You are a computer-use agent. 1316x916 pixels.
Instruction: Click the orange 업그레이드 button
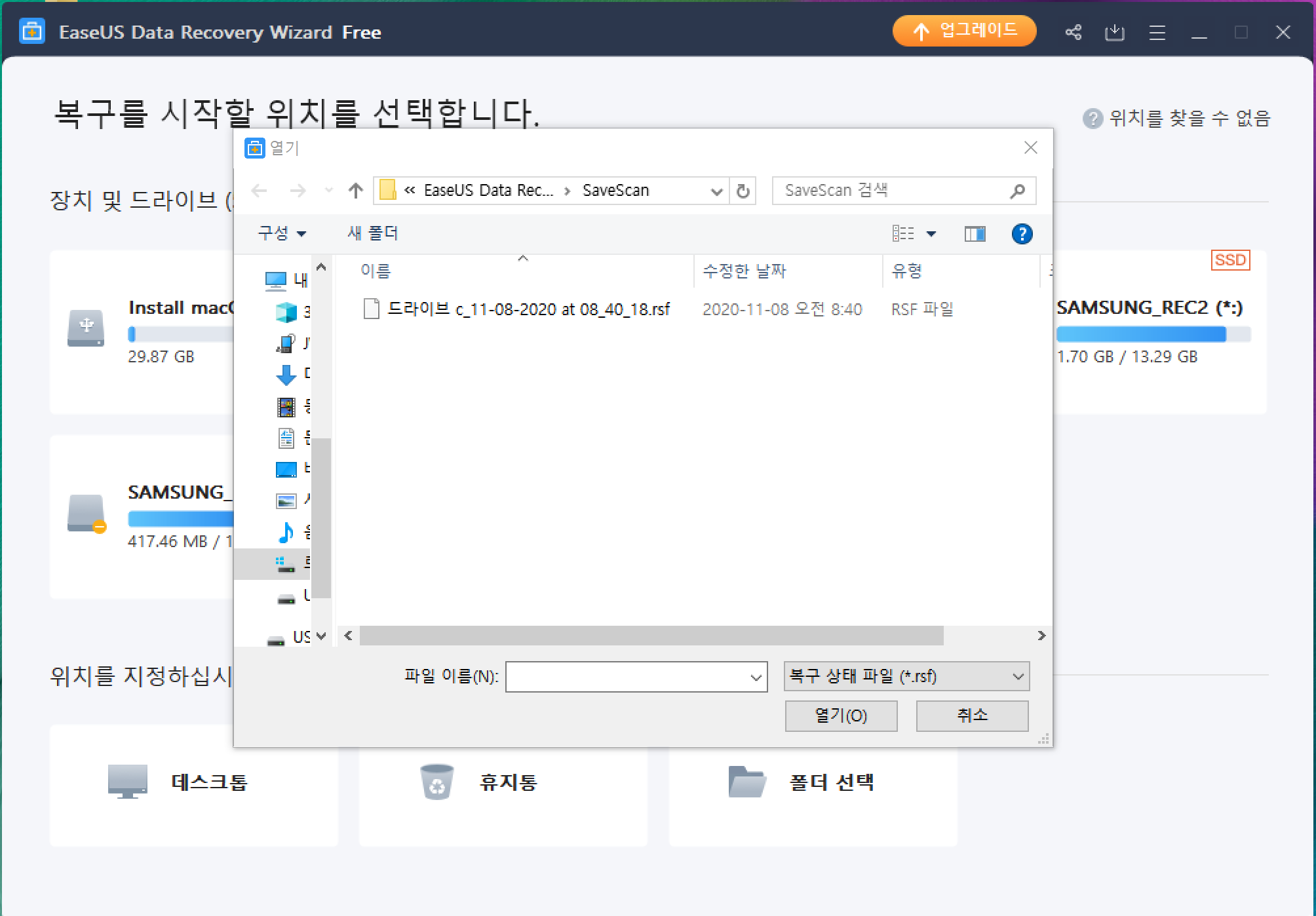point(964,31)
